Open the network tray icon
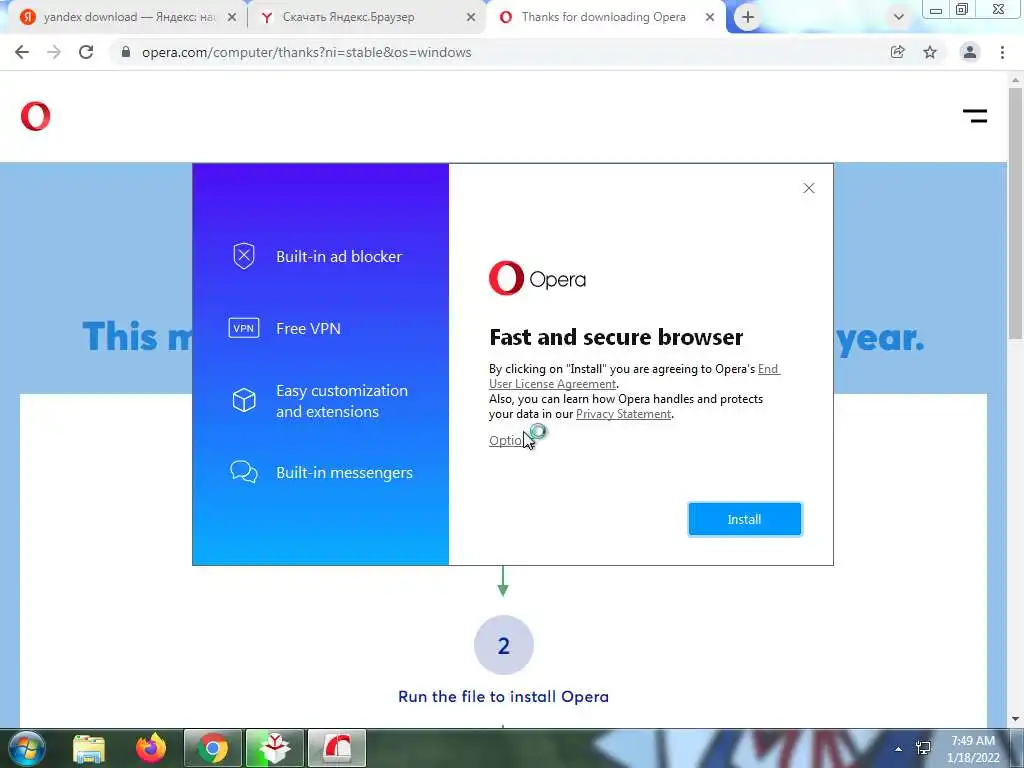The height and width of the screenshot is (768, 1024). (x=923, y=748)
